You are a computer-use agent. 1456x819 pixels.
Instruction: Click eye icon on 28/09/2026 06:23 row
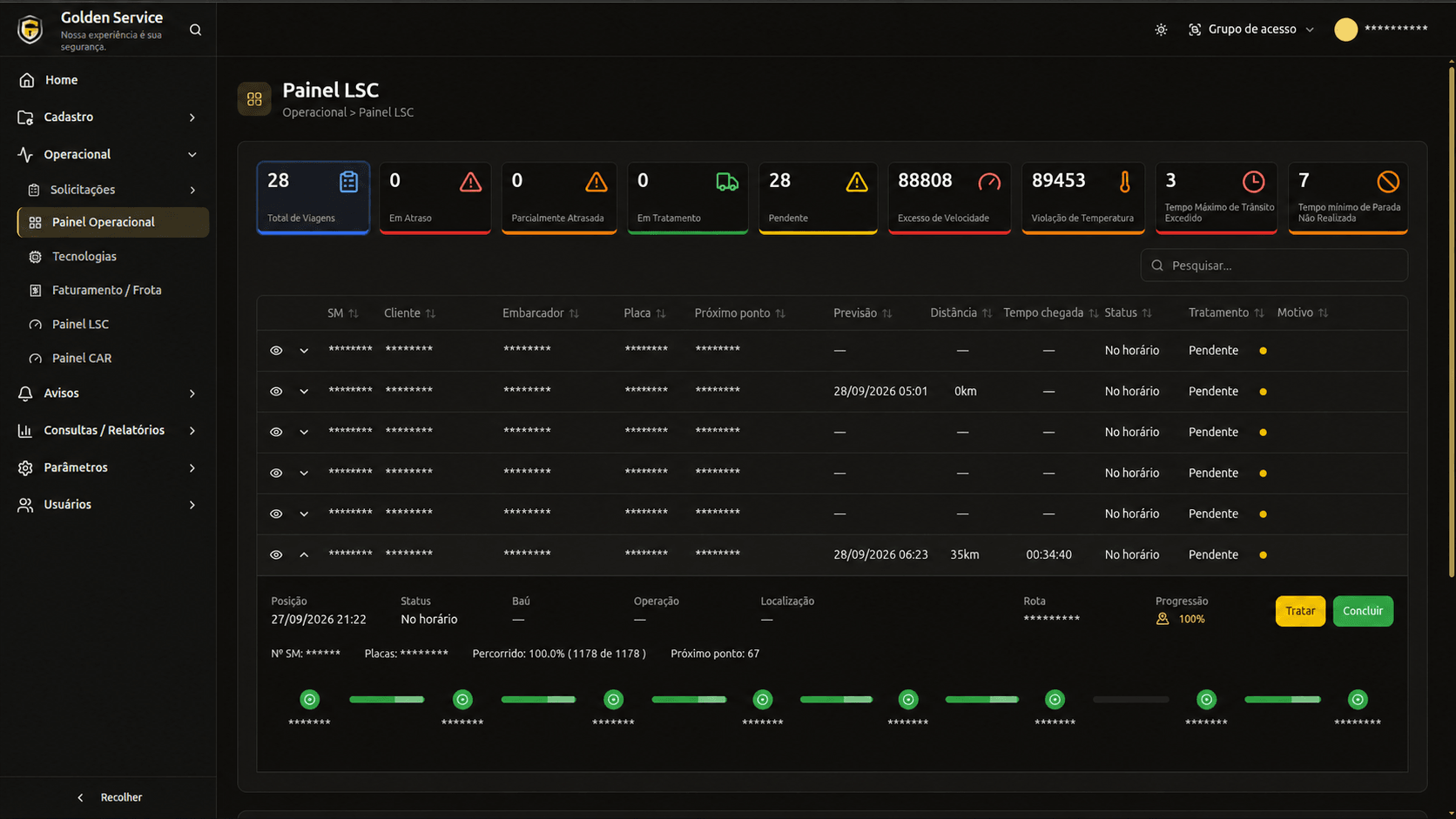tap(276, 555)
